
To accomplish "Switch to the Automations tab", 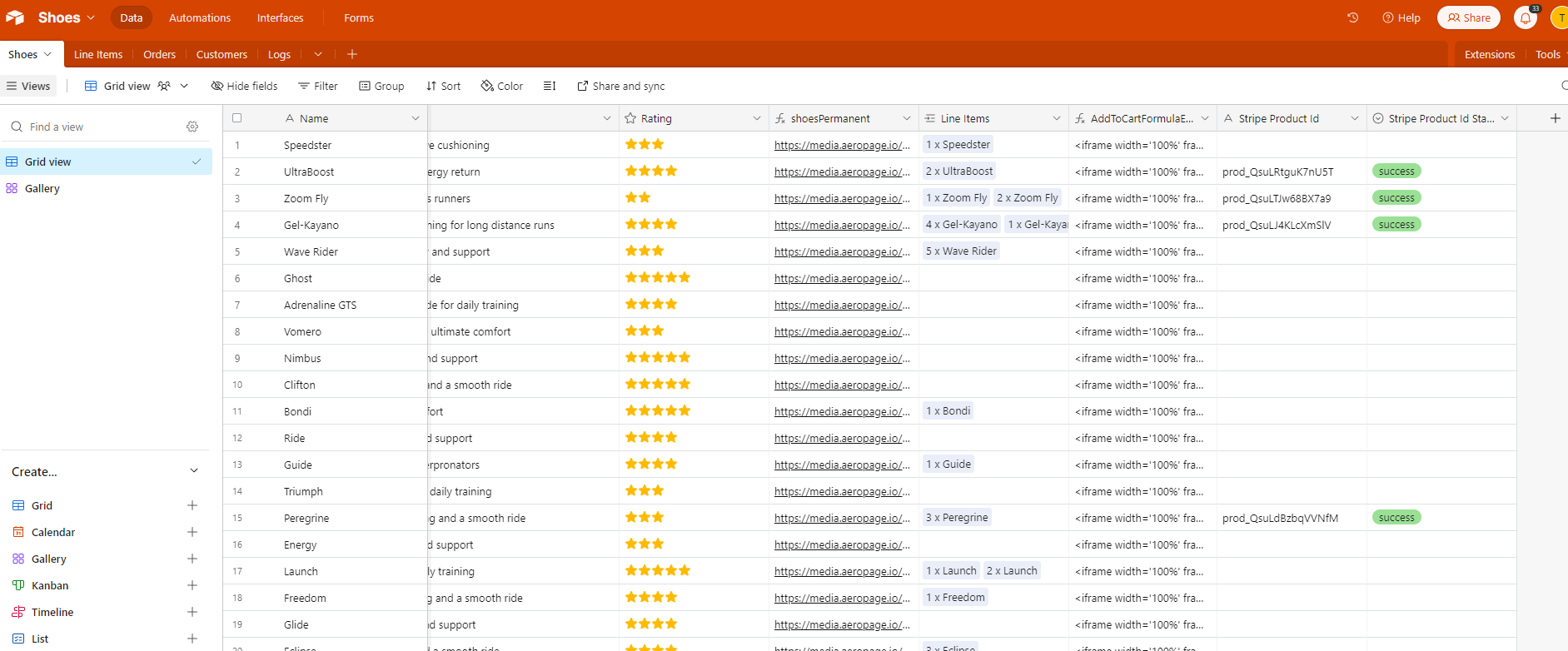I will pos(200,17).
